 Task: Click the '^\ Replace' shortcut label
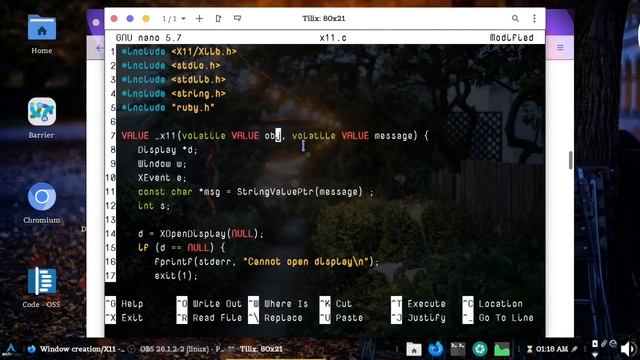coord(276,318)
